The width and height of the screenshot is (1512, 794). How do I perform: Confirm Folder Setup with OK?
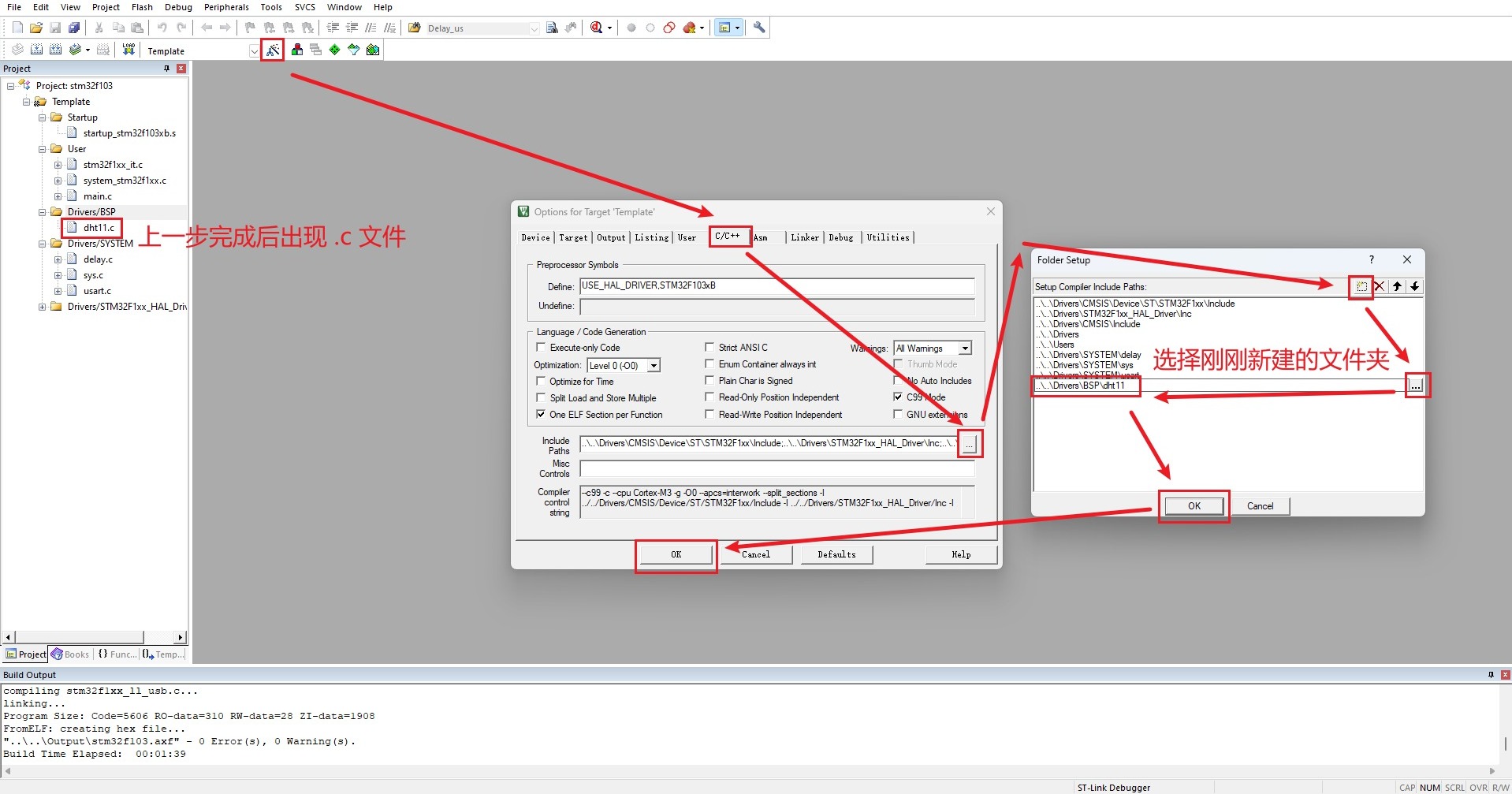pyautogui.click(x=1194, y=506)
